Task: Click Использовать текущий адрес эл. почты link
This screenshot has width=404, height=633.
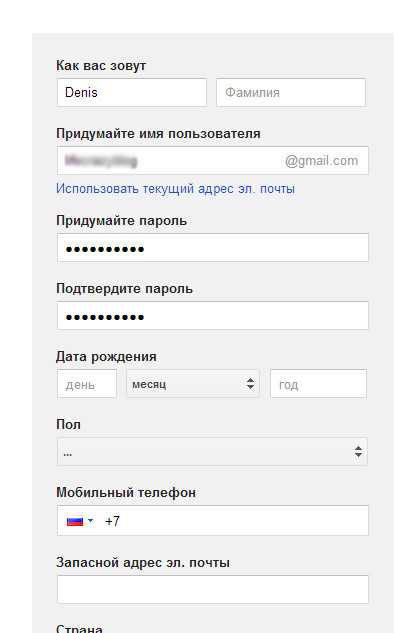Action: [x=176, y=189]
